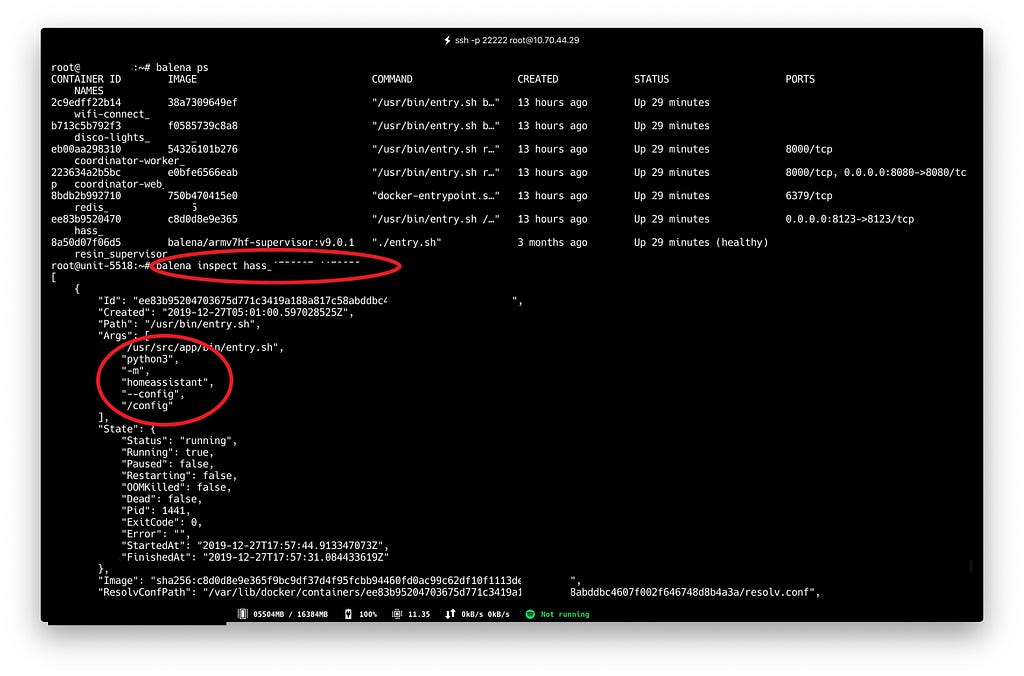The width and height of the screenshot is (1024, 676).
Task: Click the coordinator-web_ container name
Action: (119, 184)
